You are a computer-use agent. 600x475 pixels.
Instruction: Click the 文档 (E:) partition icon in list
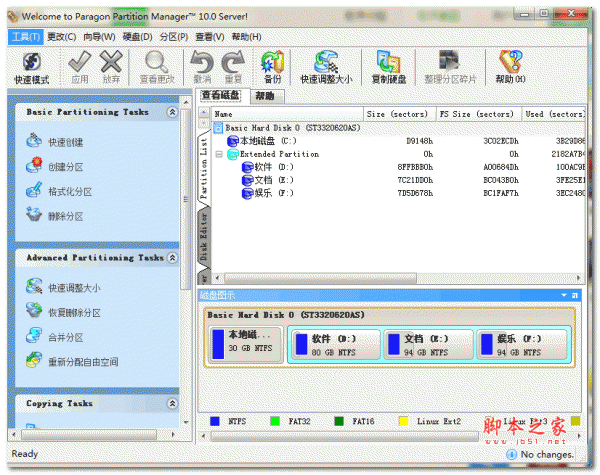point(248,180)
